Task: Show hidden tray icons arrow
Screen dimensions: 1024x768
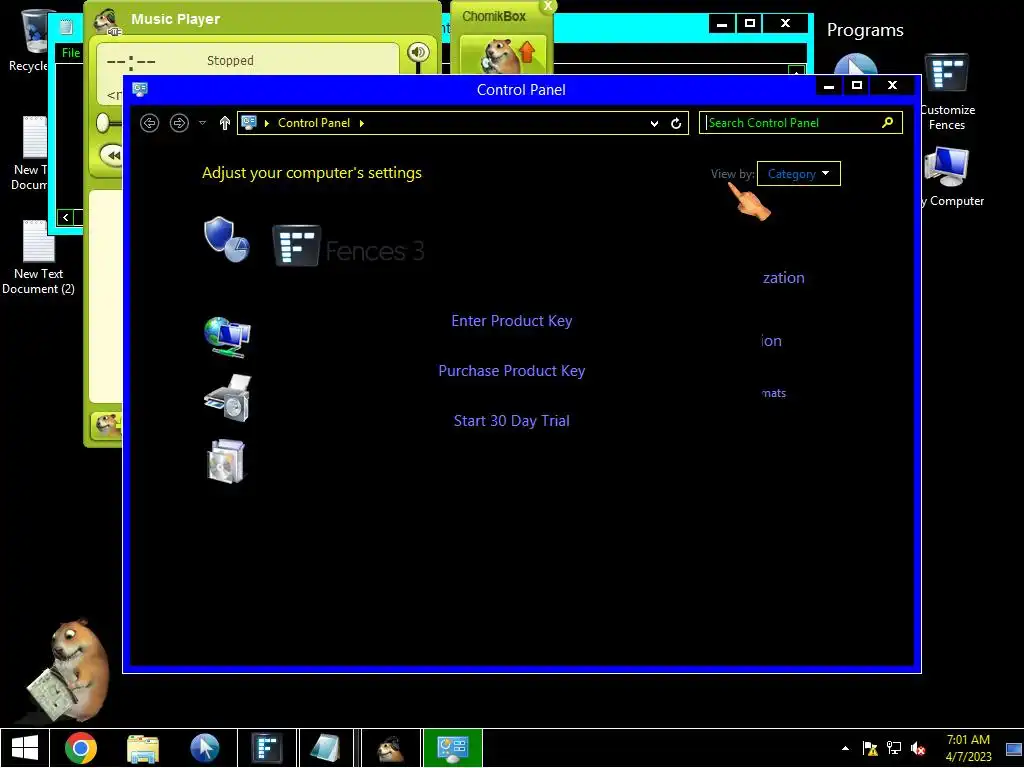Action: [845, 748]
